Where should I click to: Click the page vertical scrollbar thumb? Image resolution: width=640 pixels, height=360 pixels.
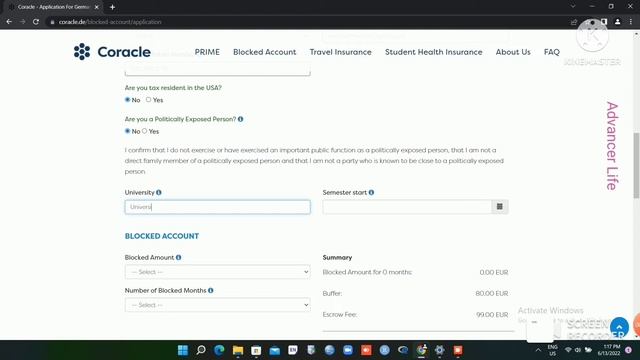[636, 165]
